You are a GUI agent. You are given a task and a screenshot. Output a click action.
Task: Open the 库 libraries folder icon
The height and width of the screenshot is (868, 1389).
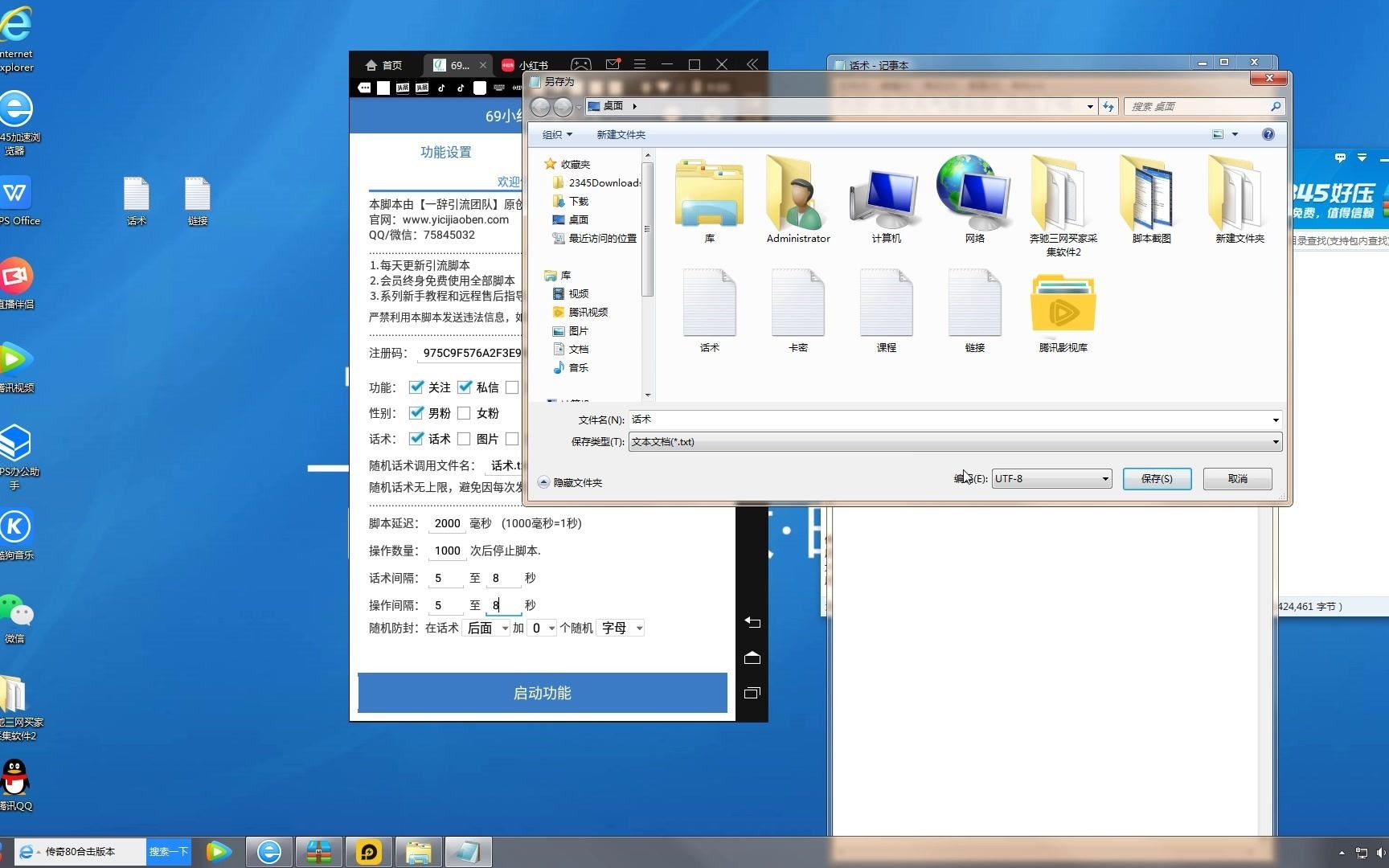[x=710, y=199]
